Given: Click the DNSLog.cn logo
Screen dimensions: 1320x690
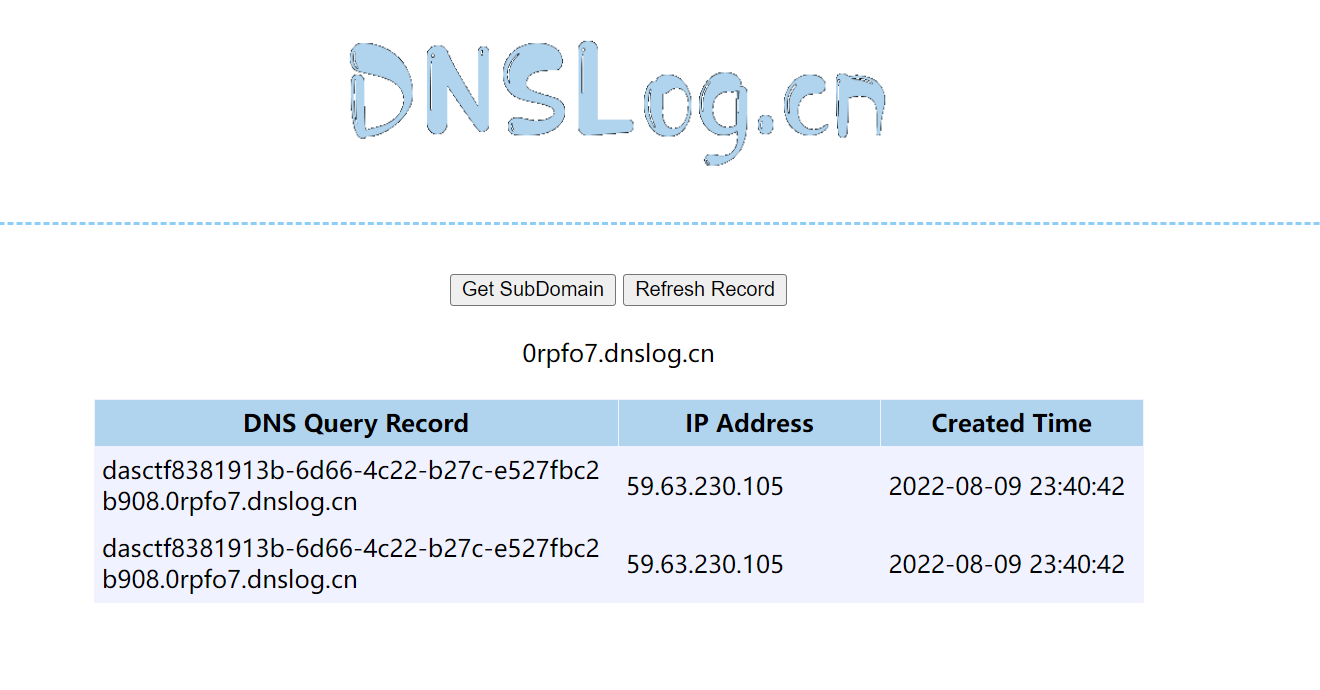Looking at the screenshot, I should (x=617, y=102).
